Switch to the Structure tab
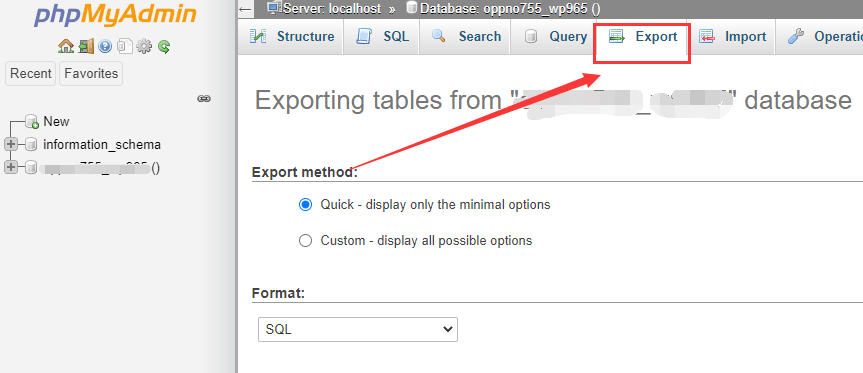The width and height of the screenshot is (863, 373). 292,37
